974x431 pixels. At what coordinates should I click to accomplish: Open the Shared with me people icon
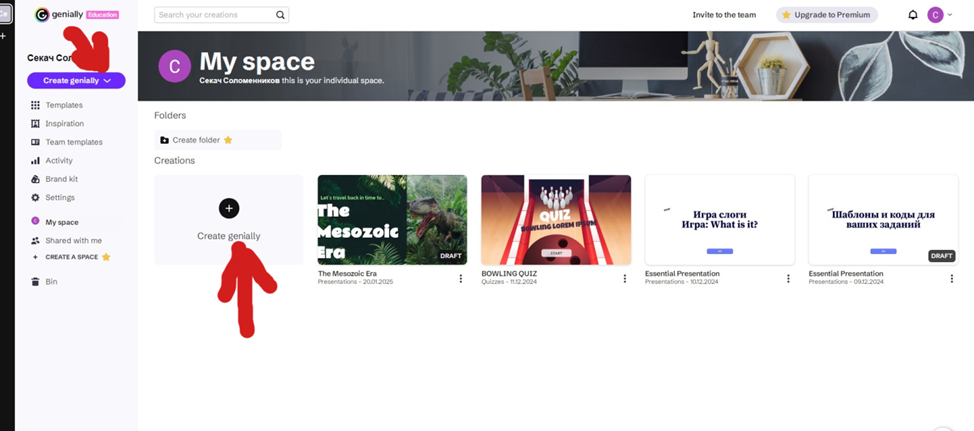(x=35, y=240)
